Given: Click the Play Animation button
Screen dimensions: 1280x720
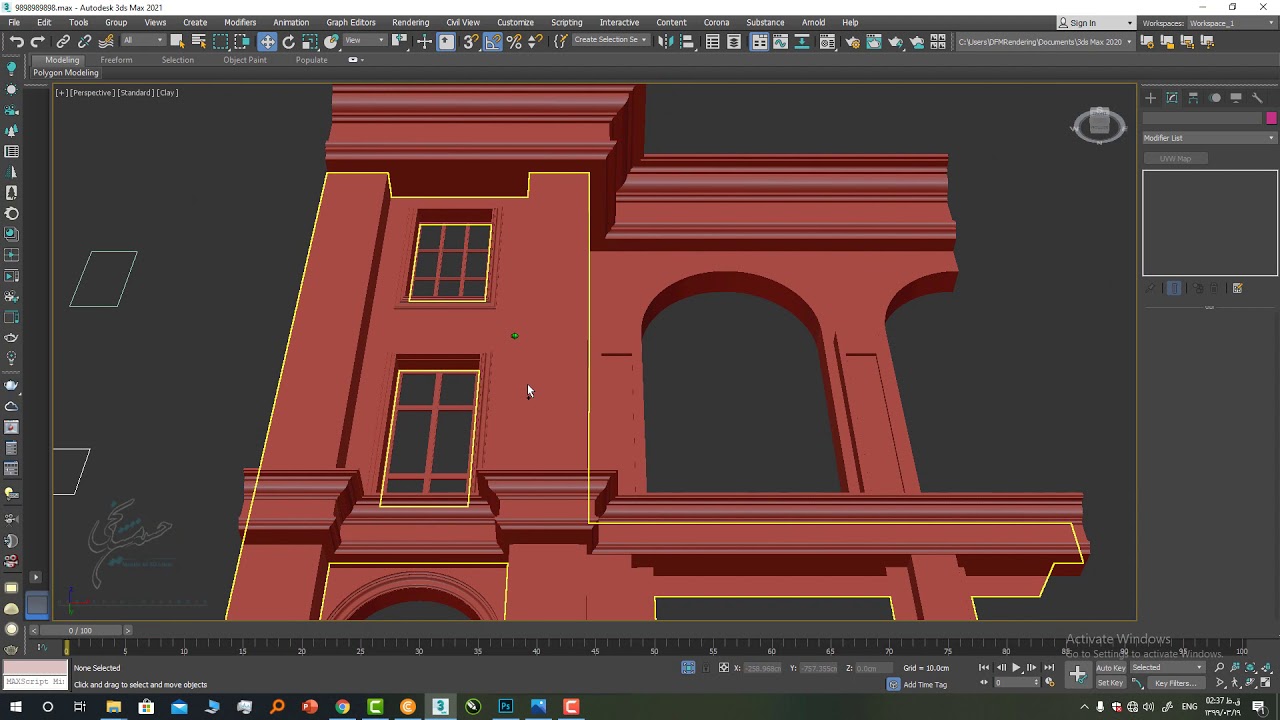Looking at the screenshot, I should (1016, 668).
